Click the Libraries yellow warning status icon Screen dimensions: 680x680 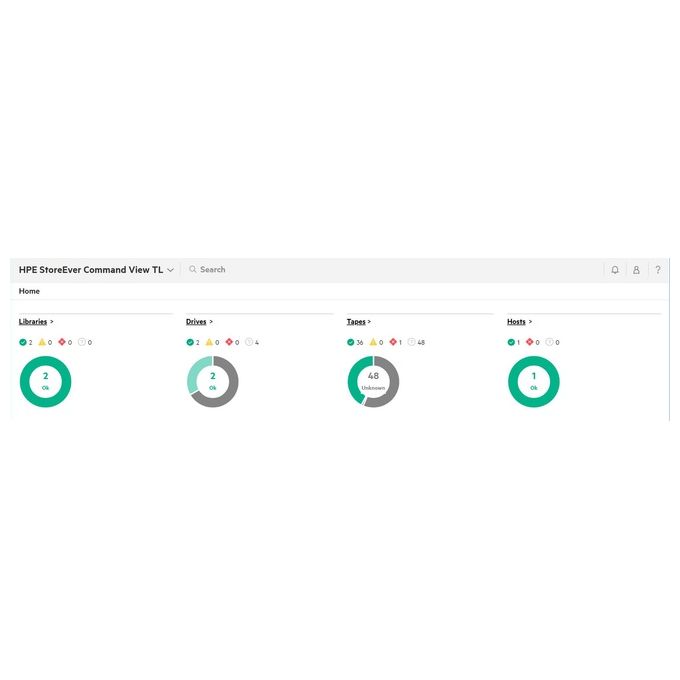point(42,342)
